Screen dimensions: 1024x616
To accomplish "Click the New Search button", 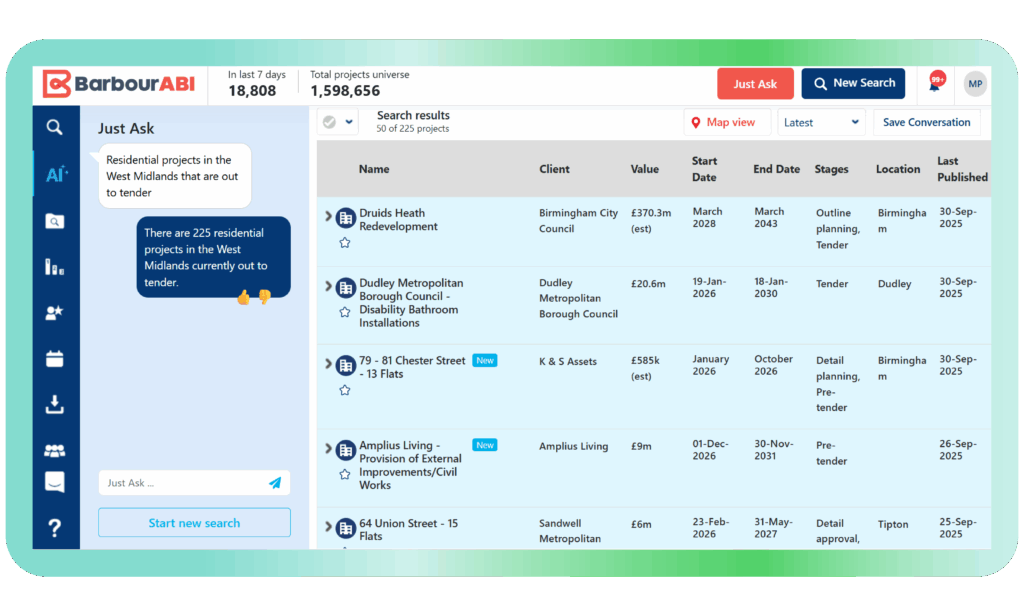I will pos(853,84).
